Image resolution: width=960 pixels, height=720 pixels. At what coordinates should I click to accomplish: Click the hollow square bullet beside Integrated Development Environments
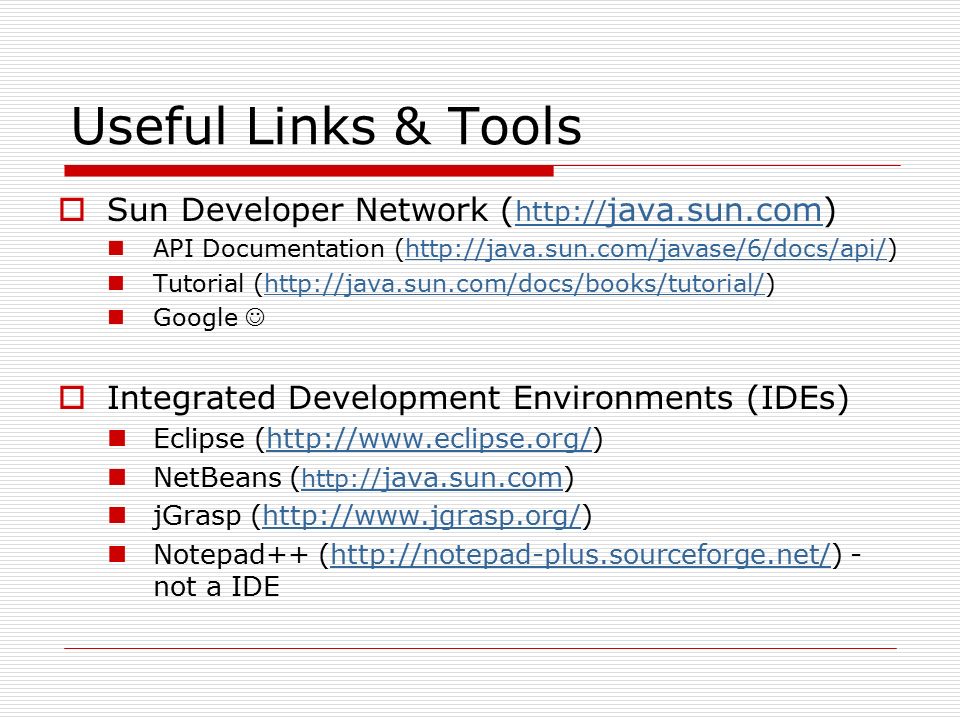[72, 397]
